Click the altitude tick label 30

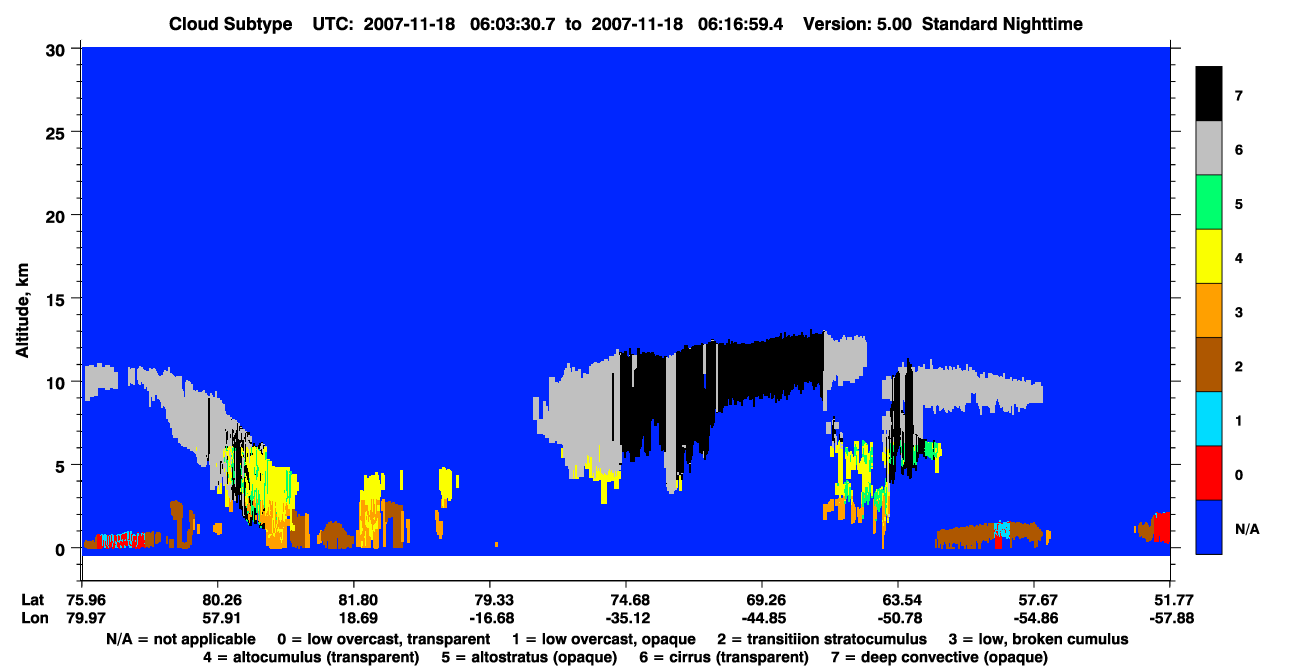point(57,48)
